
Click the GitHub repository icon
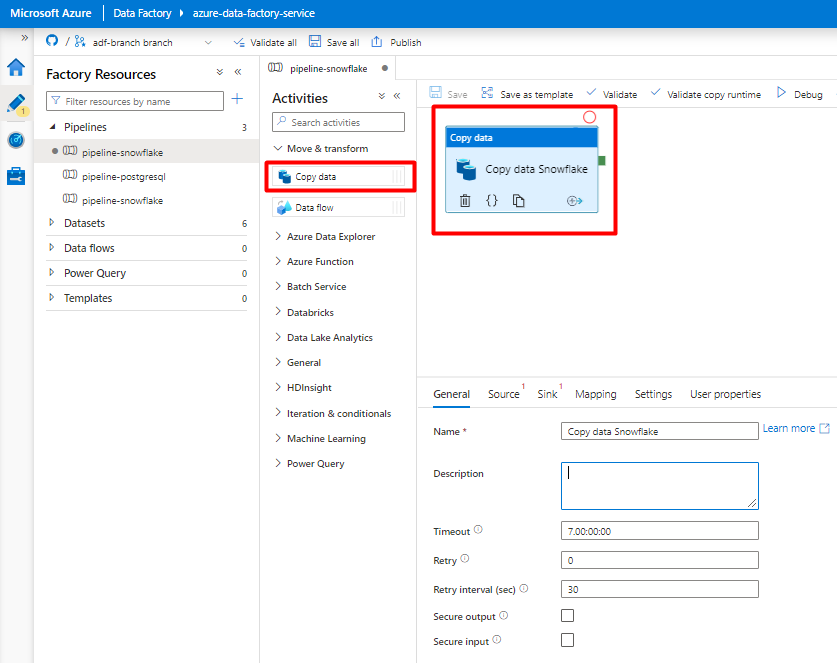click(52, 41)
